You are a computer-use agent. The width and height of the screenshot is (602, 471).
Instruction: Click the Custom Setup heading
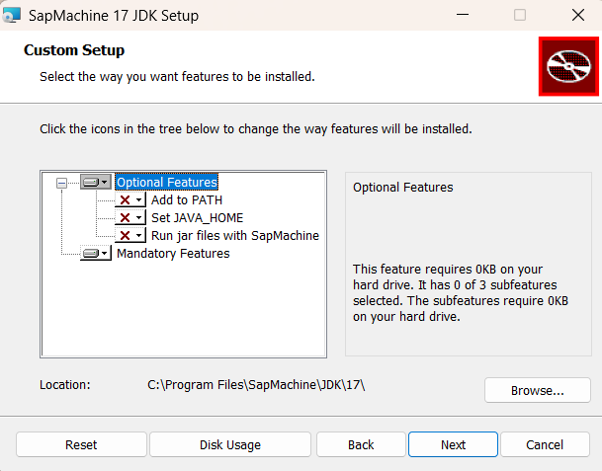[x=74, y=50]
